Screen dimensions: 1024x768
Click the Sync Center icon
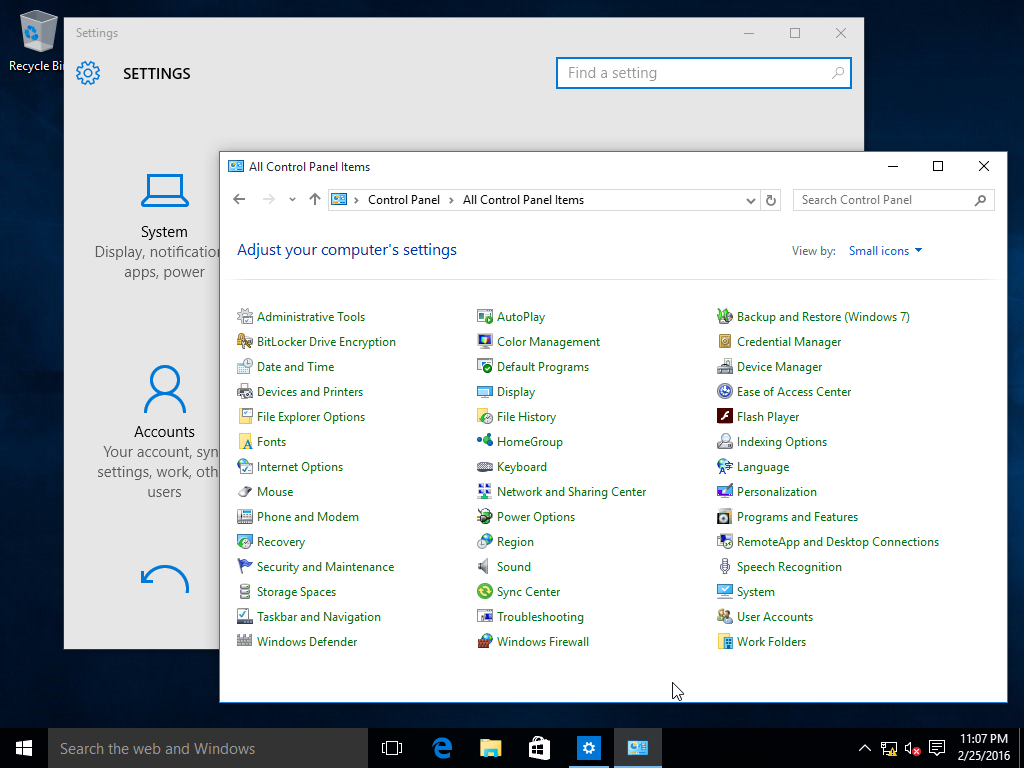[485, 592]
